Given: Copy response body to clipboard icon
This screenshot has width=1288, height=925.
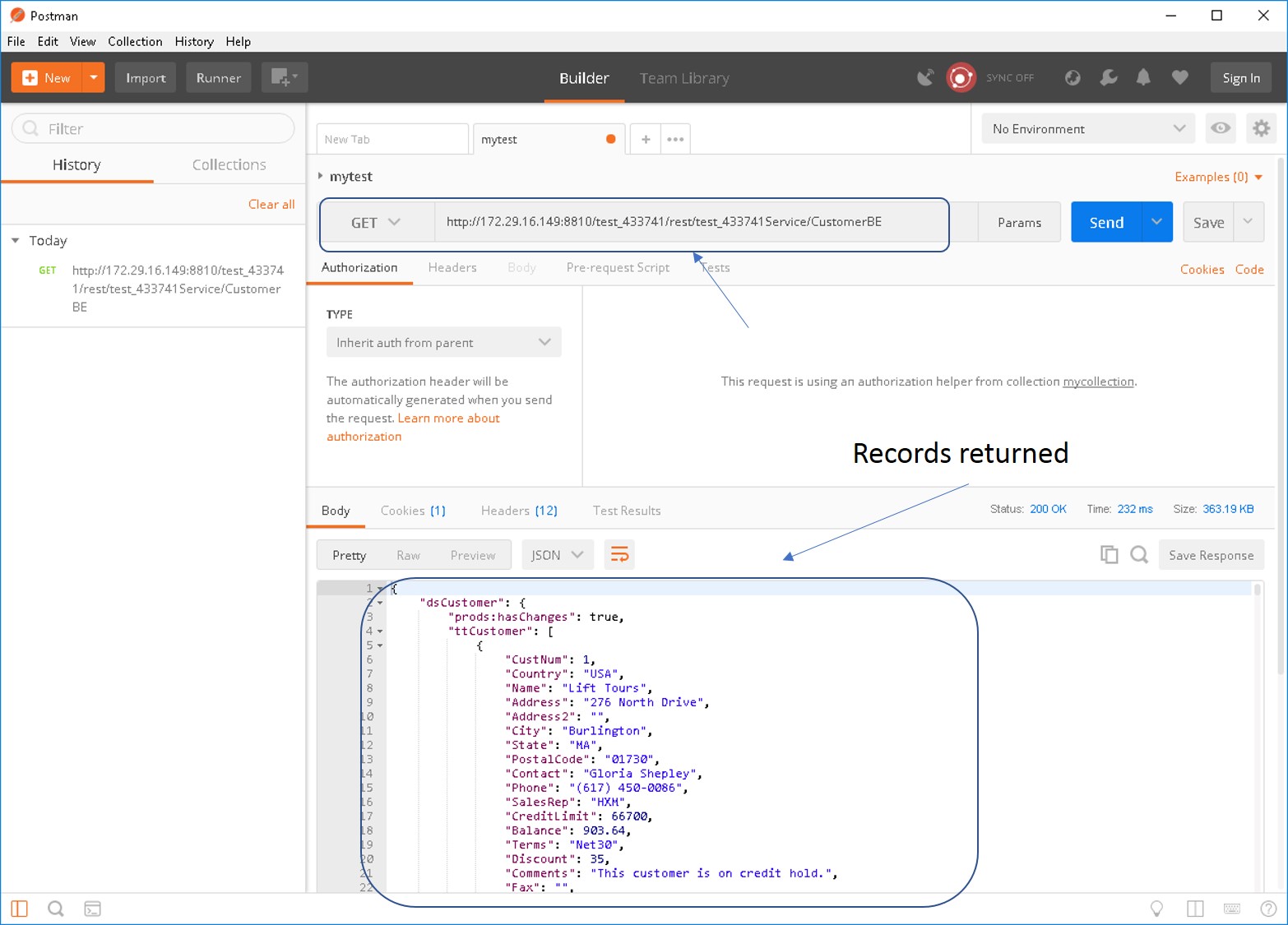Looking at the screenshot, I should tap(1109, 555).
